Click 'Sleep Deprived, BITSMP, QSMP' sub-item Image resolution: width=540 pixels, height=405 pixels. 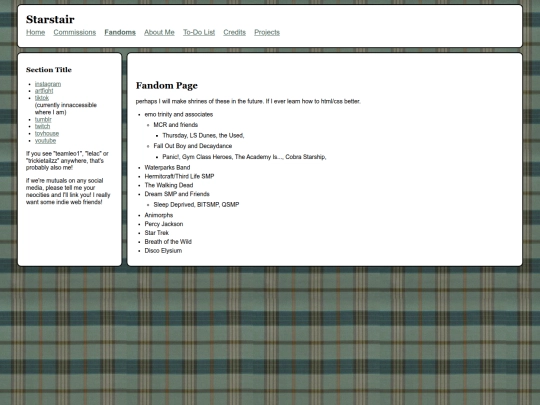tap(196, 205)
